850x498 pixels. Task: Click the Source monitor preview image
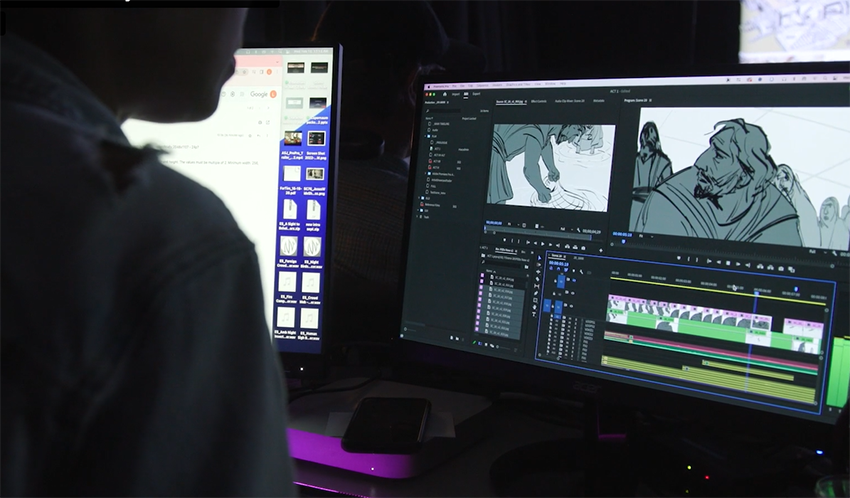(x=551, y=168)
